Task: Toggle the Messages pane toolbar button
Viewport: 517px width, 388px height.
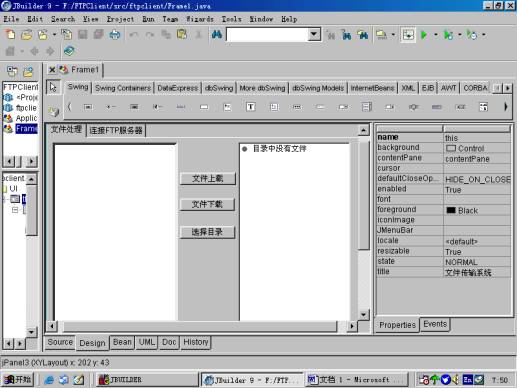Action: click(408, 34)
